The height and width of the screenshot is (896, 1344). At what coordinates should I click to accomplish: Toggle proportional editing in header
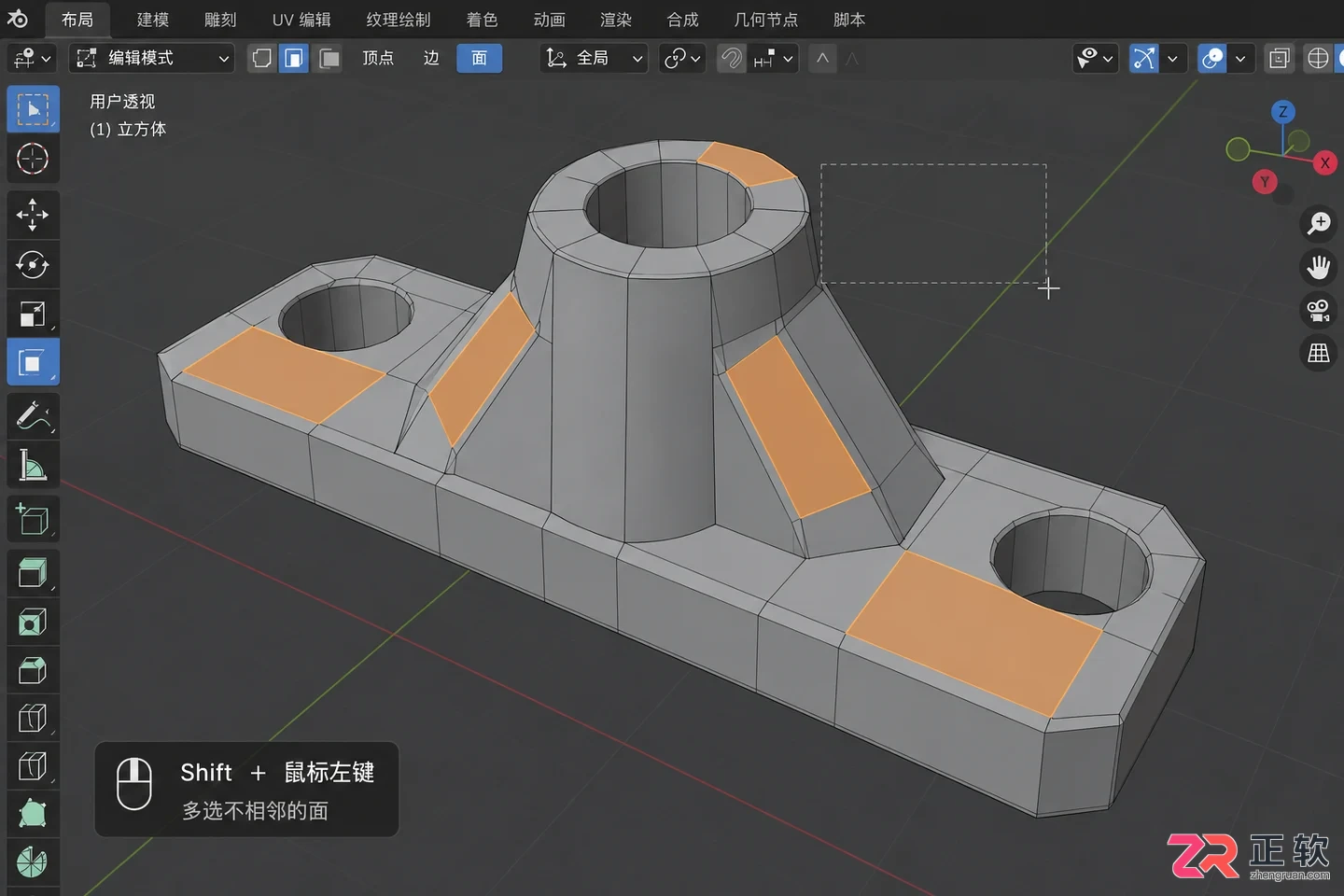click(x=822, y=59)
